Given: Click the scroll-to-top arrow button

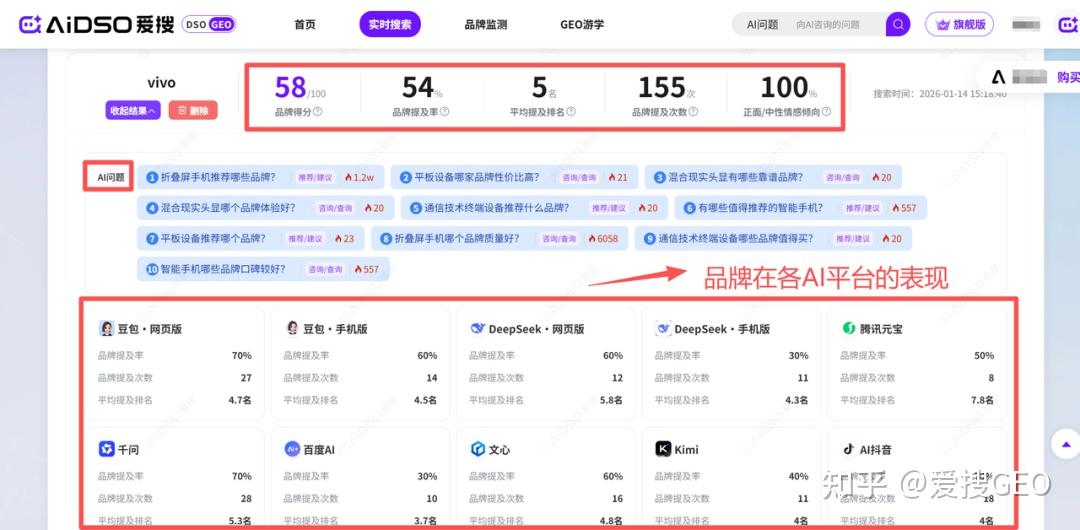Looking at the screenshot, I should [1067, 445].
